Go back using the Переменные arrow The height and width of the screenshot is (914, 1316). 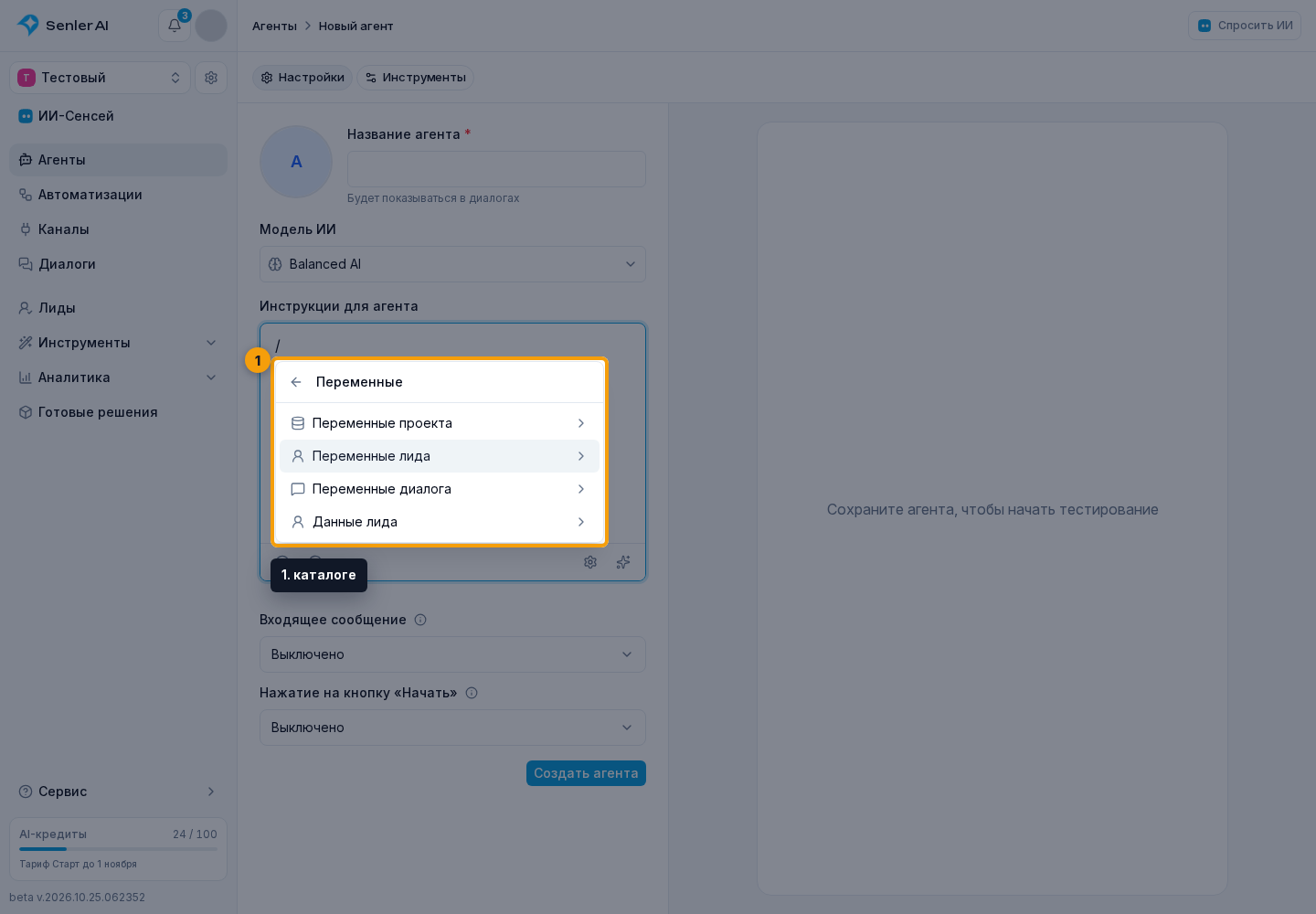(296, 382)
